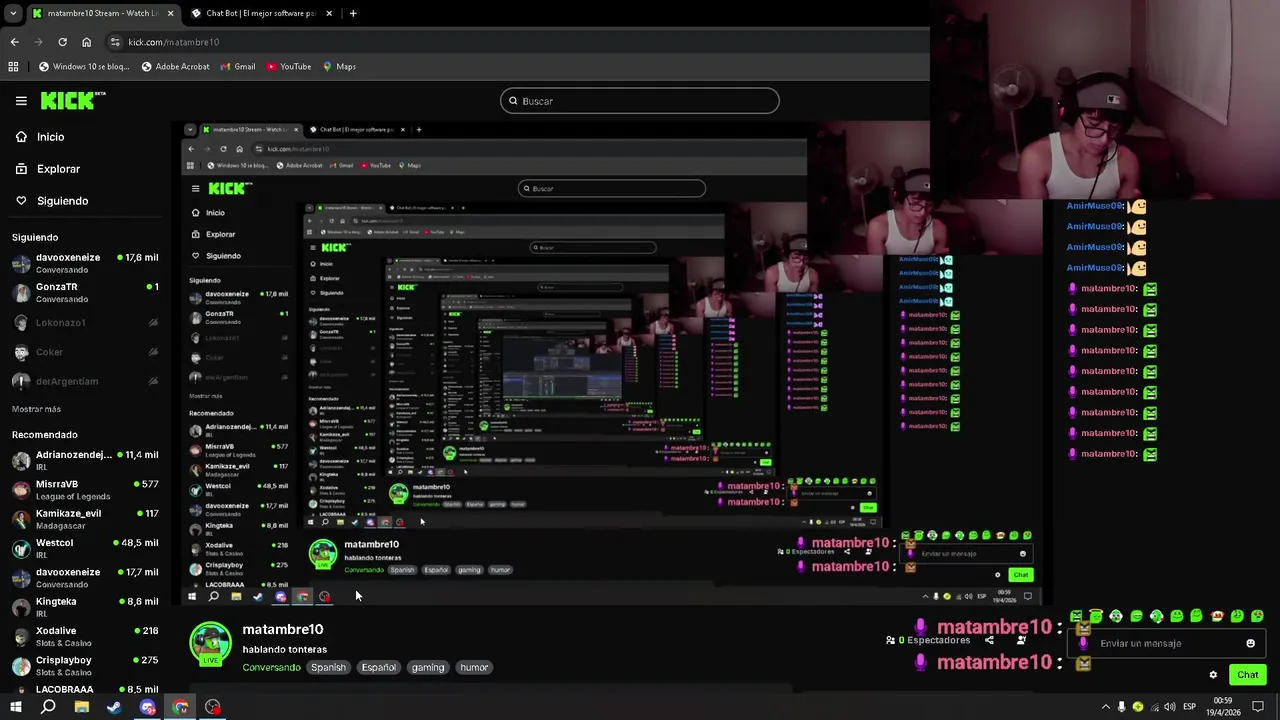Go to Inicio in the main sidebar
The width and height of the screenshot is (1280, 720).
[40, 137]
